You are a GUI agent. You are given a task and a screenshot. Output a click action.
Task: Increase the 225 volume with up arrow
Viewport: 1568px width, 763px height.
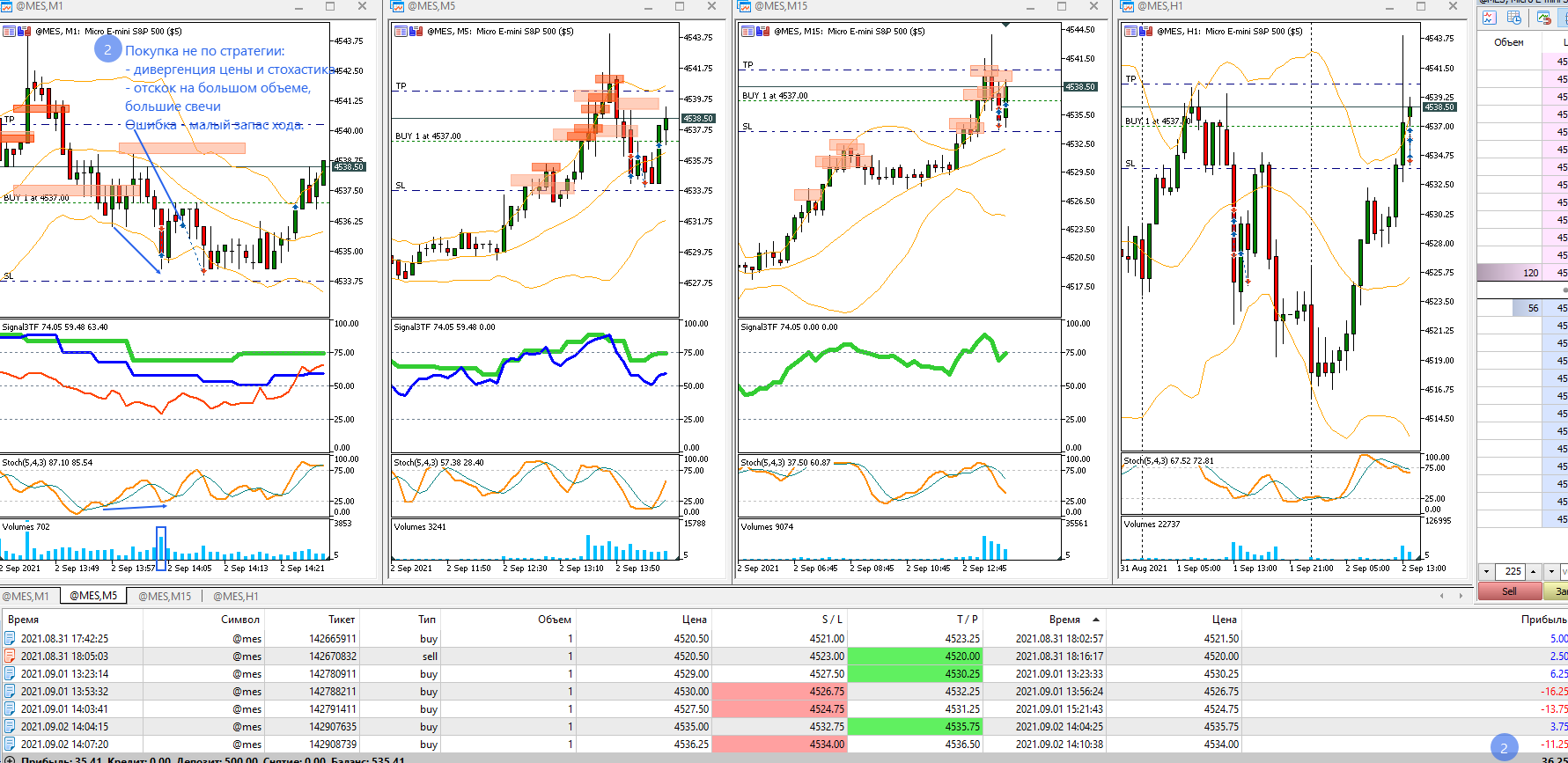1533,571
